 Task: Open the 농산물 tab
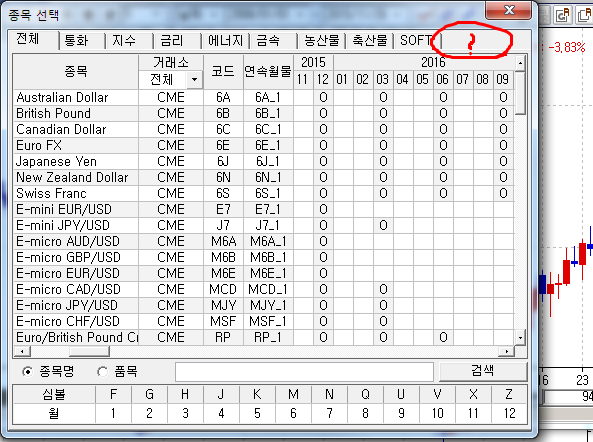point(322,40)
